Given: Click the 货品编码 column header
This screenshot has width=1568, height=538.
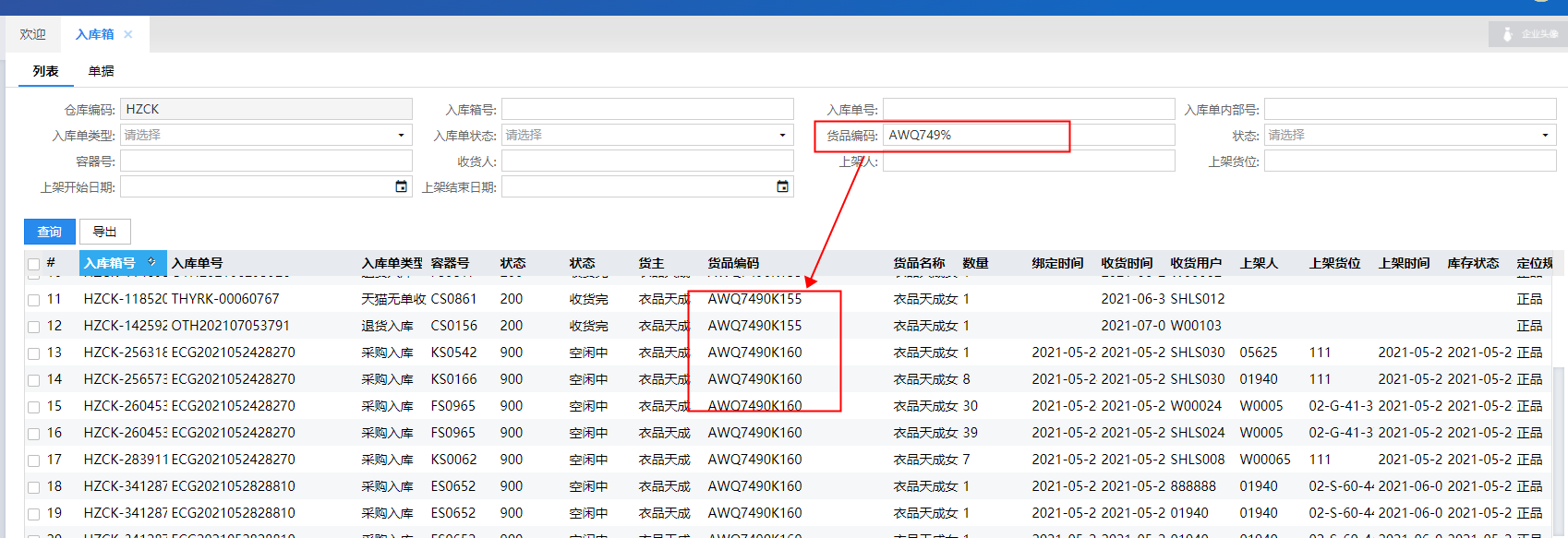Looking at the screenshot, I should coord(733,263).
